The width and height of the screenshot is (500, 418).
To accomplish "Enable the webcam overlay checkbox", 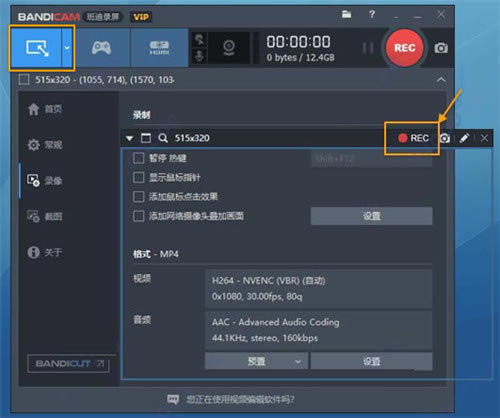I will click(138, 216).
